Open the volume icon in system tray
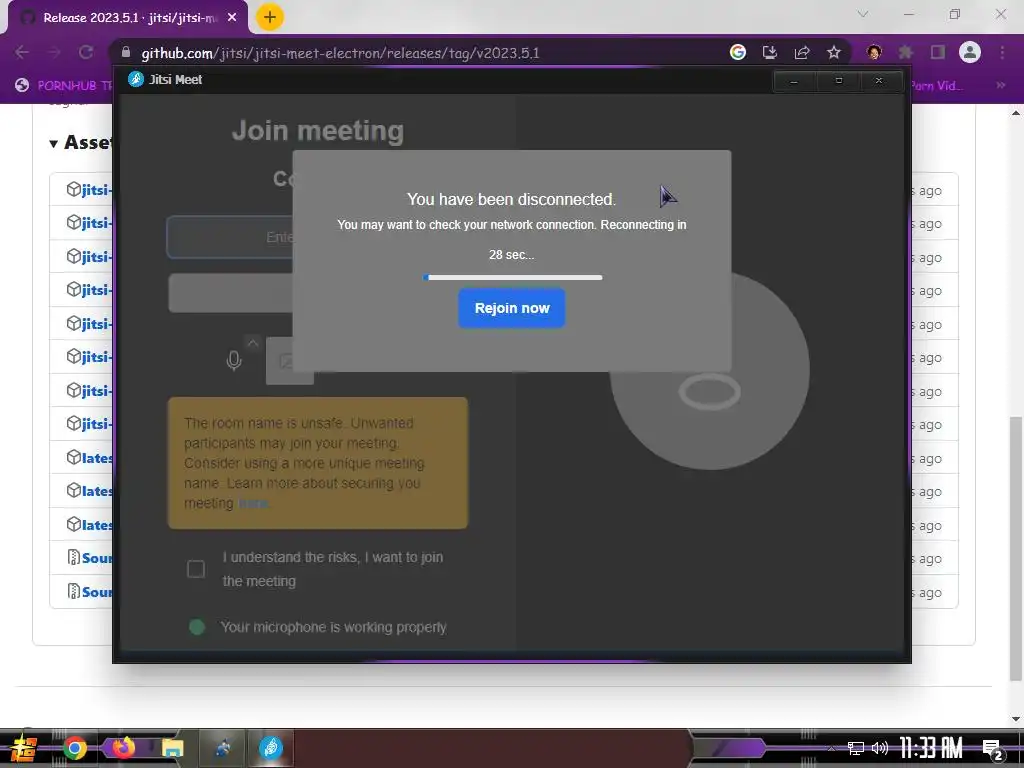 880,748
